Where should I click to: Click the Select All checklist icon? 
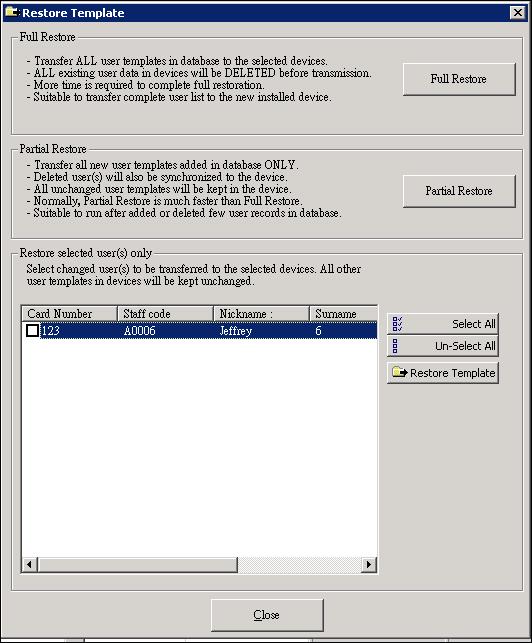(x=397, y=324)
